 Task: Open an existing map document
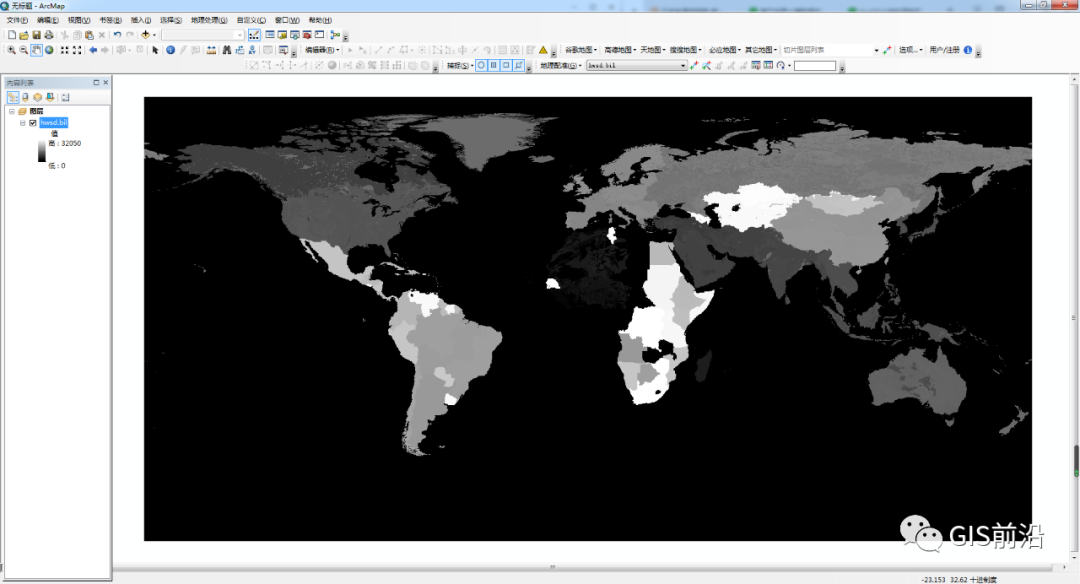pos(24,34)
